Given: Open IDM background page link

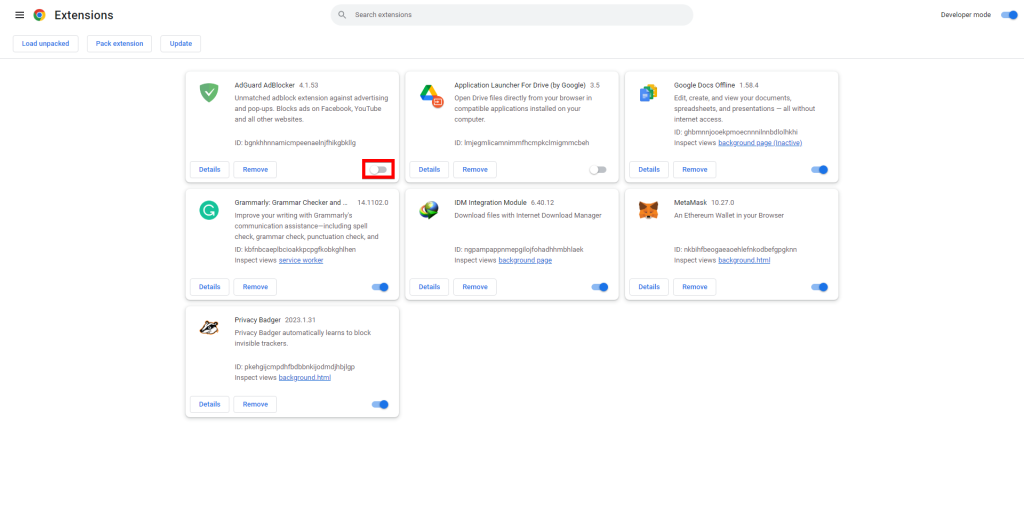Looking at the screenshot, I should 525,260.
